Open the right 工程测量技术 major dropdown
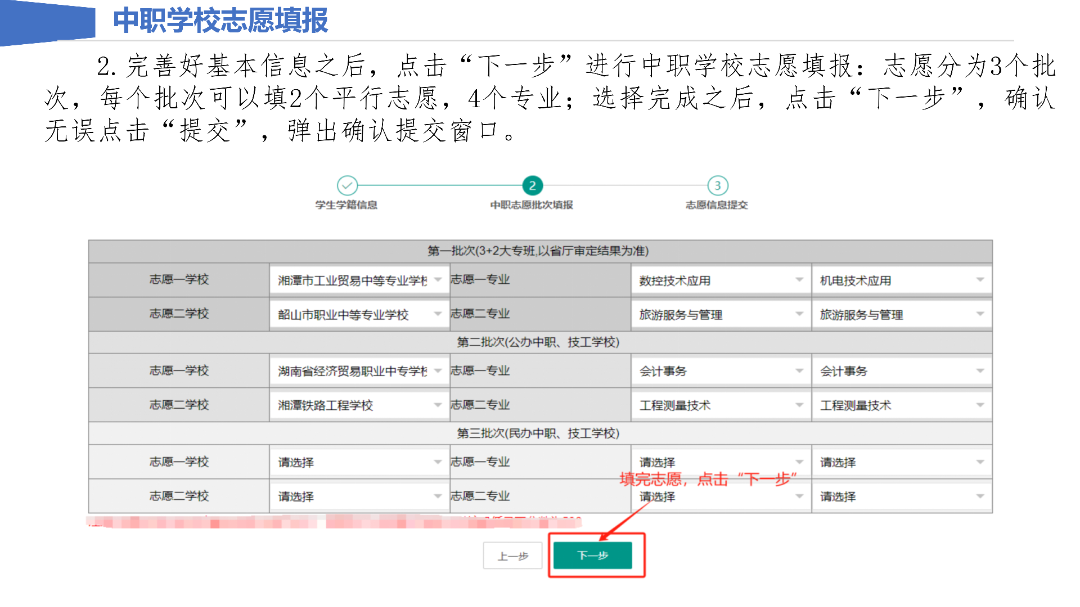Viewport: 1080px width, 607px height. pos(902,405)
